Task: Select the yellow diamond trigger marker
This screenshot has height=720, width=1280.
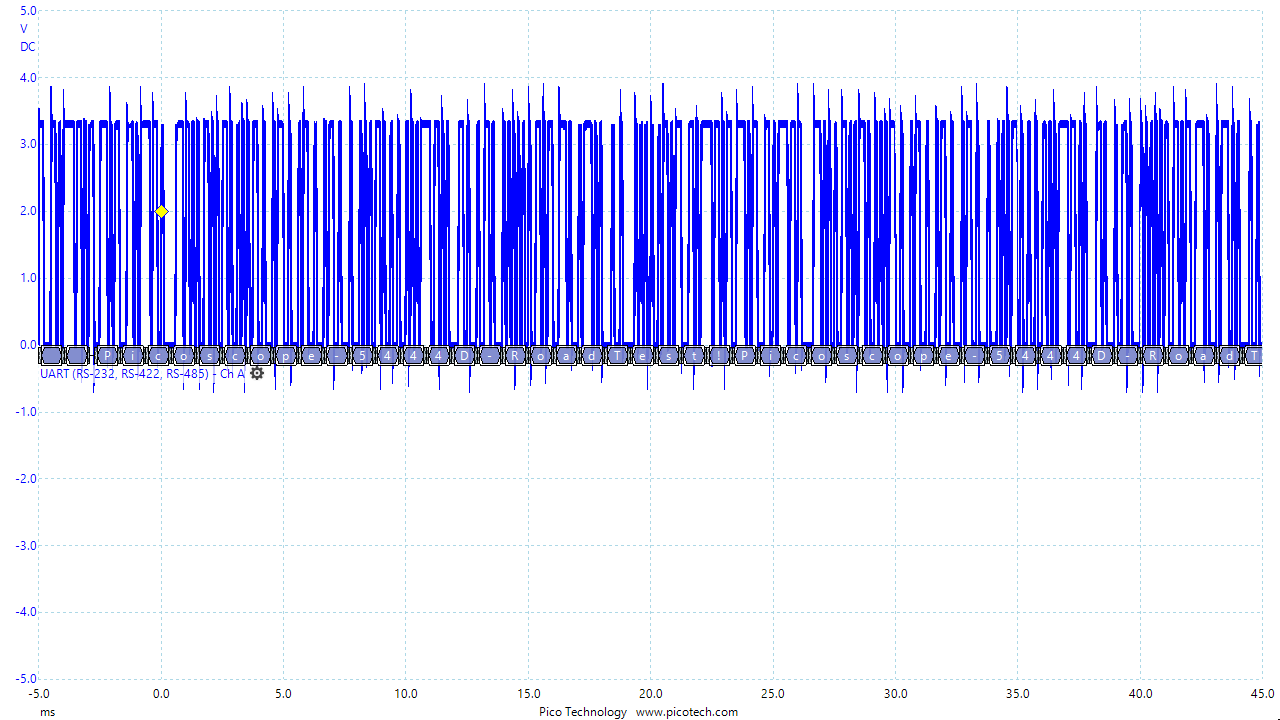Action: [x=161, y=212]
